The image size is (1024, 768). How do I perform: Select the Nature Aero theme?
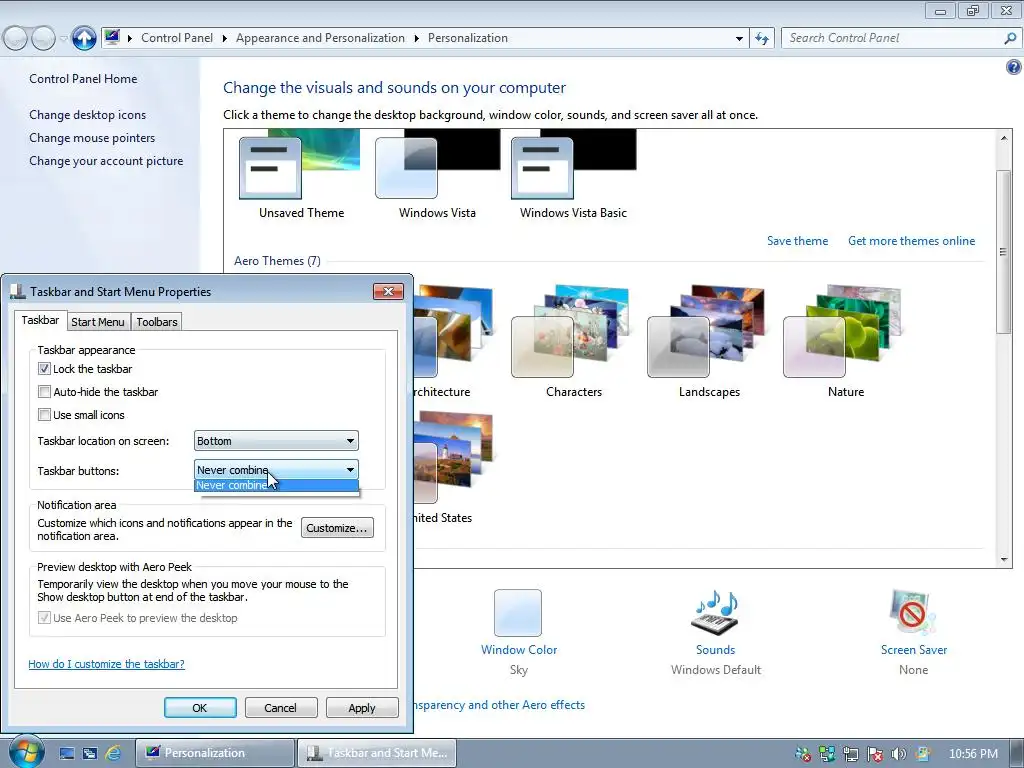[x=846, y=341]
